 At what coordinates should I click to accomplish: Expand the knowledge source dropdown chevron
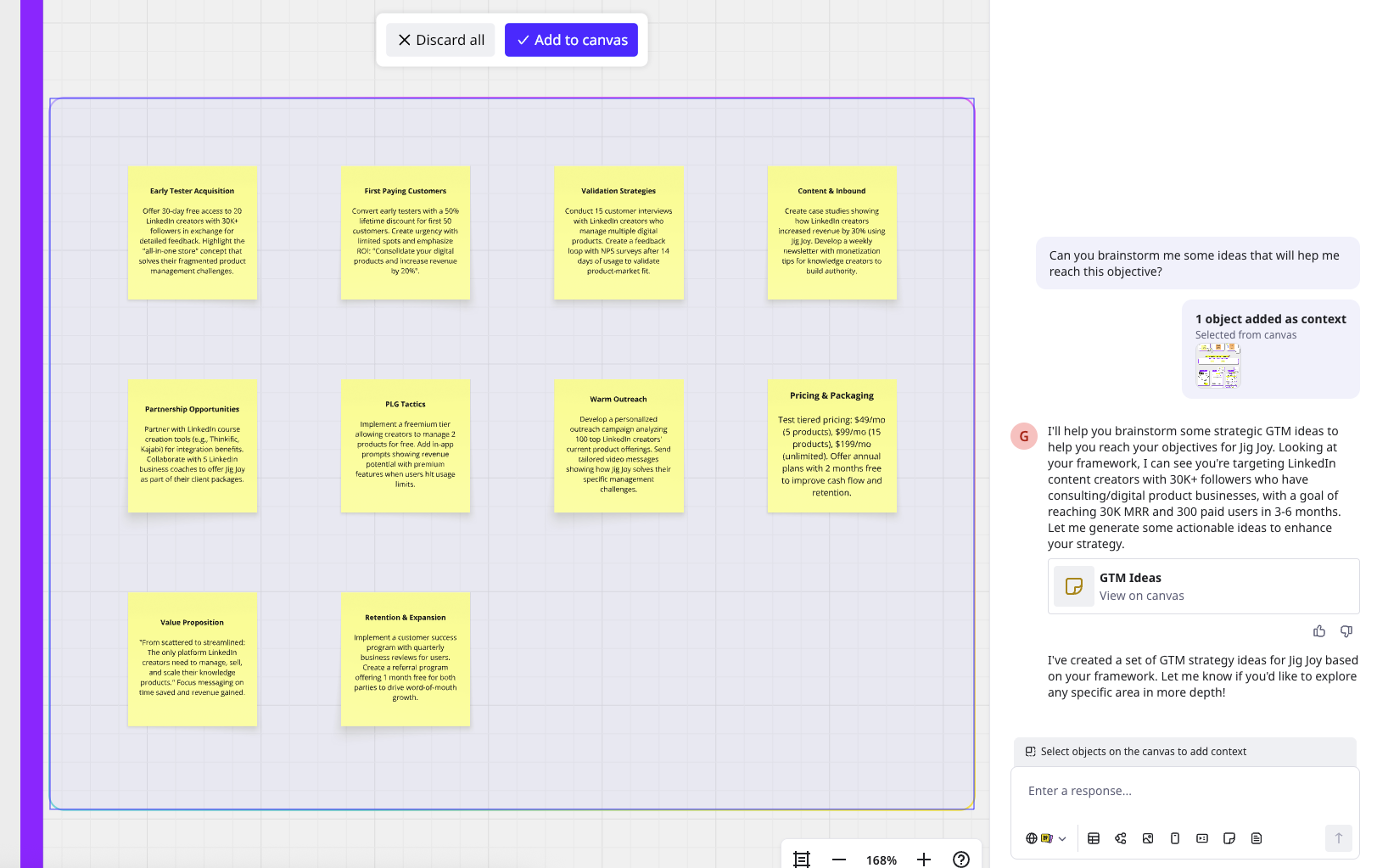point(1062,839)
